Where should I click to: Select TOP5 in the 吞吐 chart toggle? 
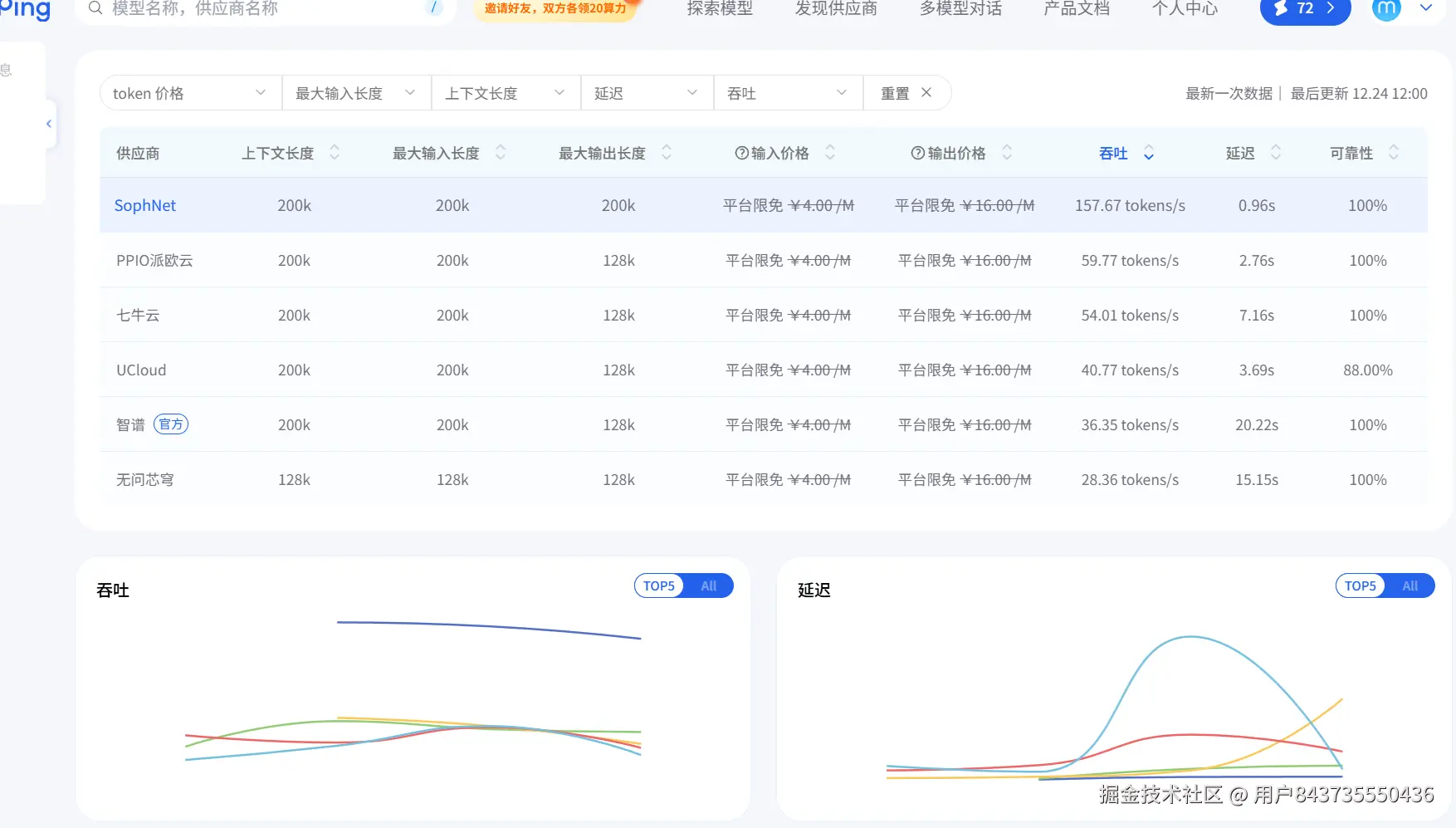click(x=659, y=585)
